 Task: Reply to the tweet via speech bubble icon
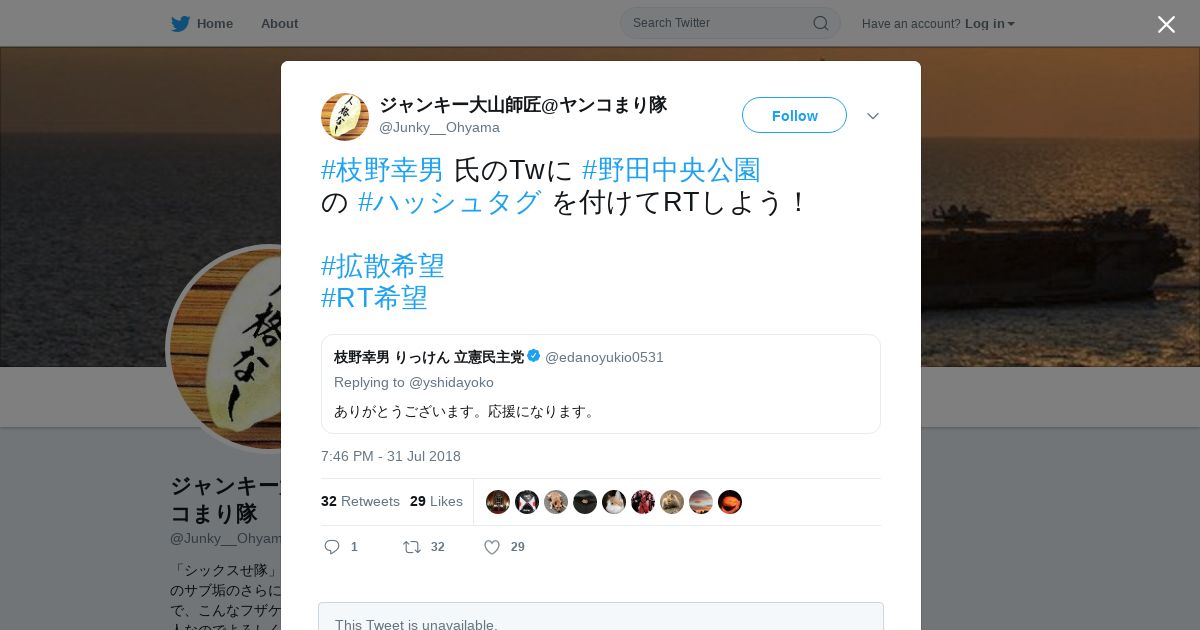pos(333,547)
